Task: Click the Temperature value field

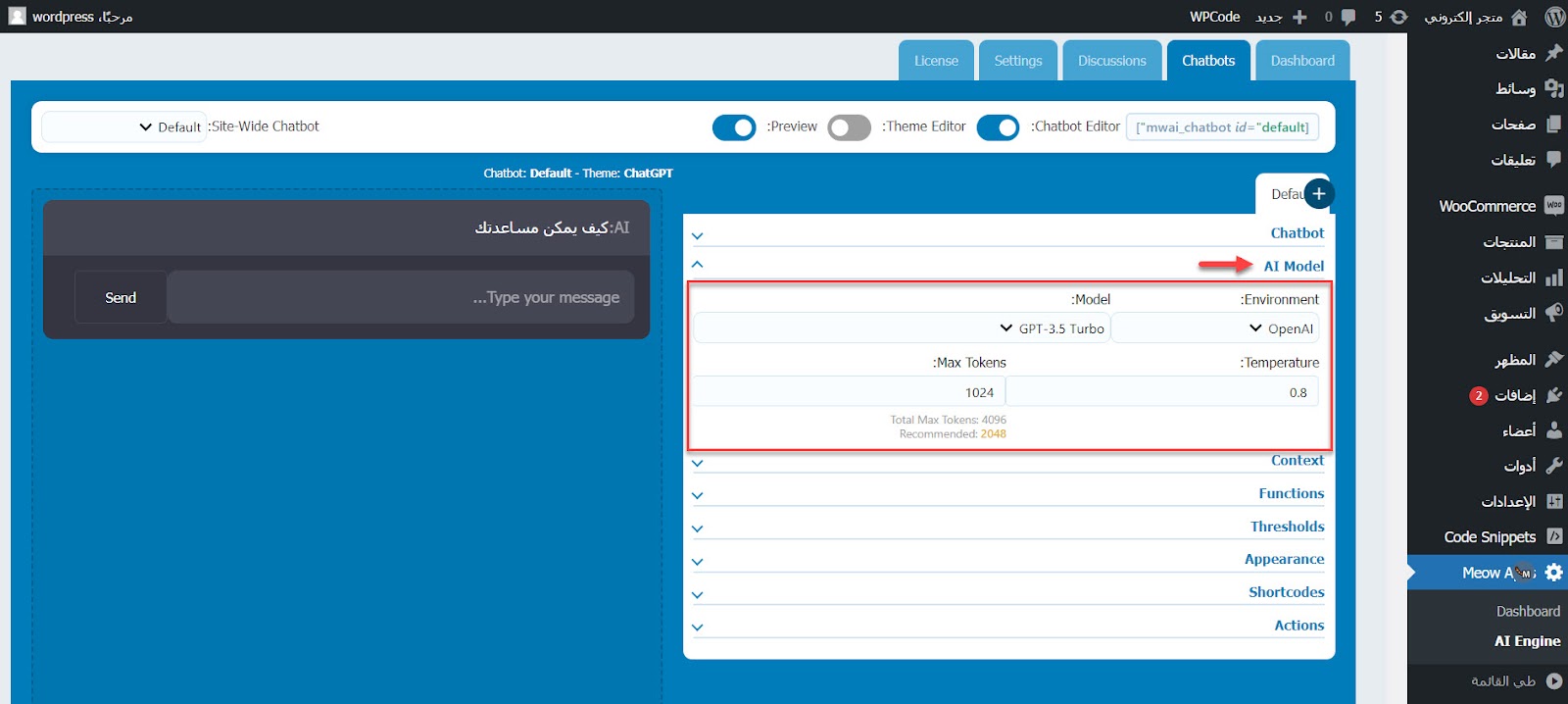Action: (x=1162, y=392)
